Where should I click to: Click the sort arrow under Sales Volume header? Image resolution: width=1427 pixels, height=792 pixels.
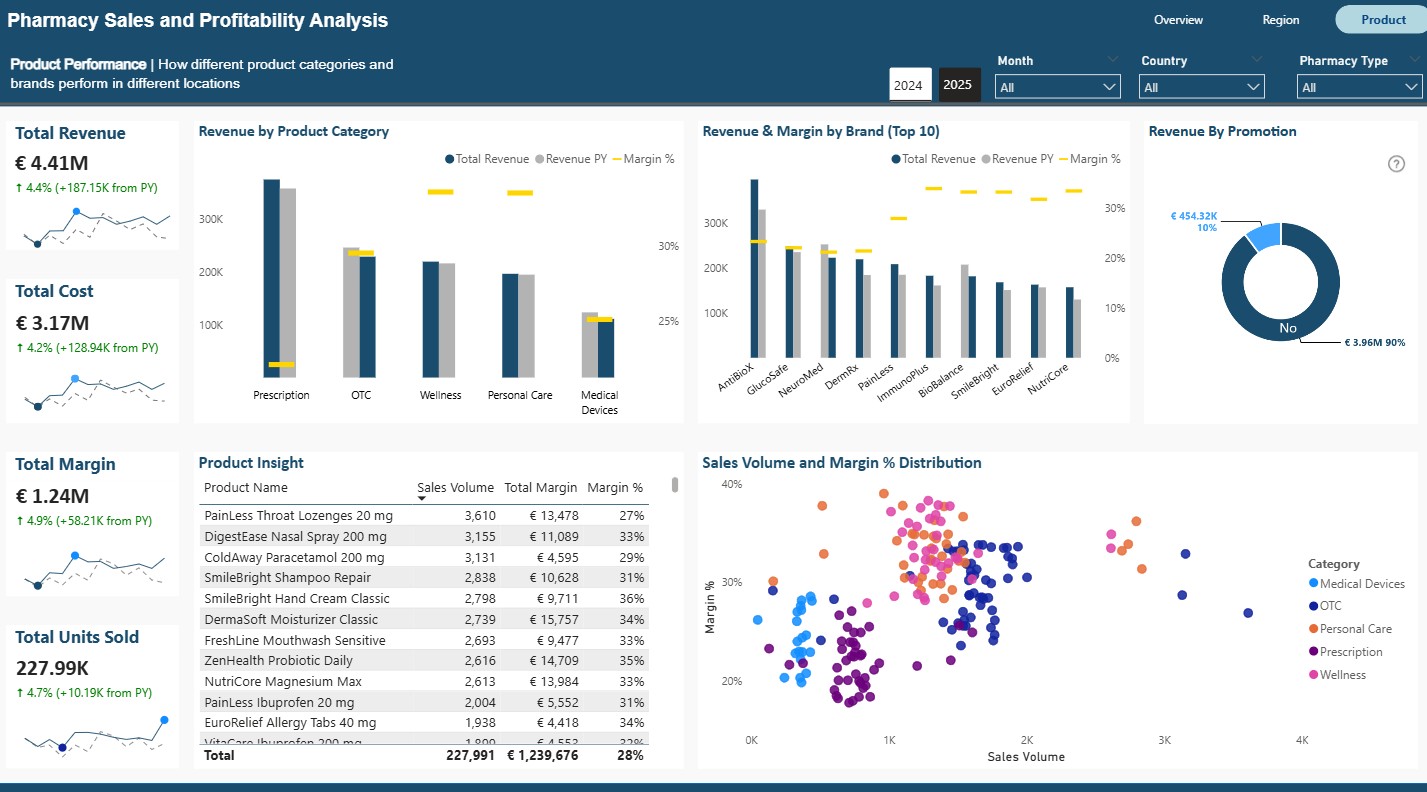[x=422, y=499]
